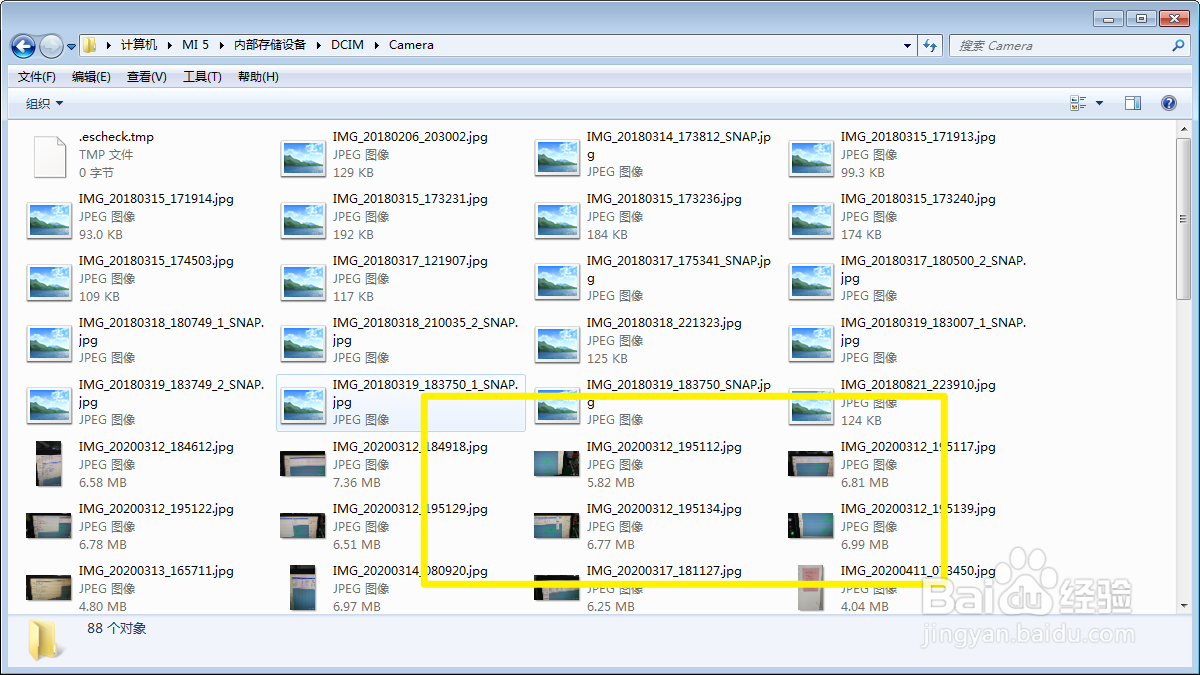Click 内部存储设备 in the address path
1200x675 pixels.
click(271, 45)
